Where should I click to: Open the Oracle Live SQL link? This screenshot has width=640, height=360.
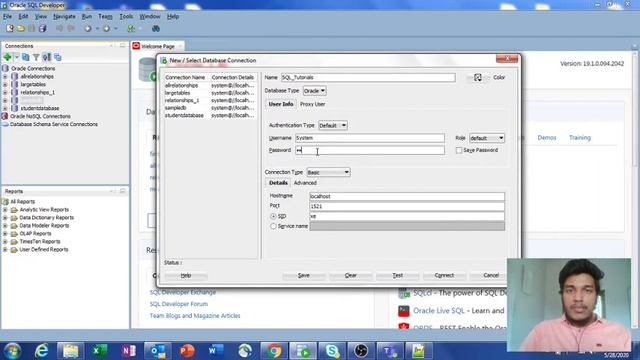pyautogui.click(x=439, y=311)
